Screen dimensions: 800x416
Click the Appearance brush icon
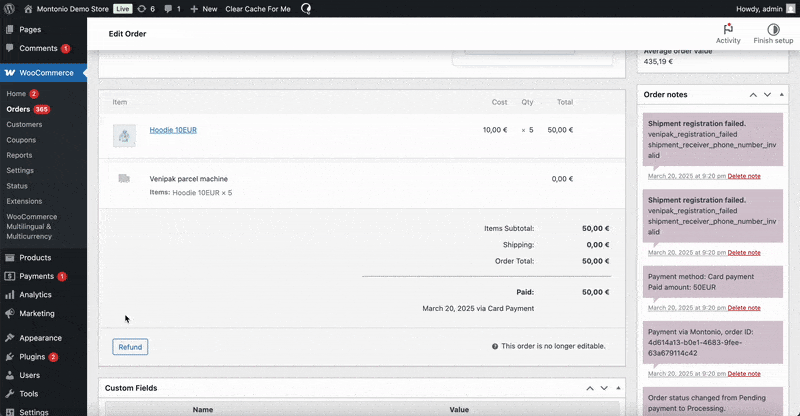tap(9, 338)
